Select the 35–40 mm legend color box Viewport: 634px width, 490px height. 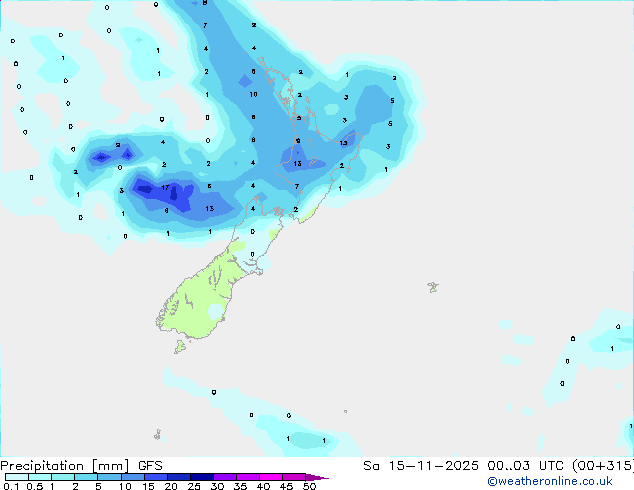[247, 477]
